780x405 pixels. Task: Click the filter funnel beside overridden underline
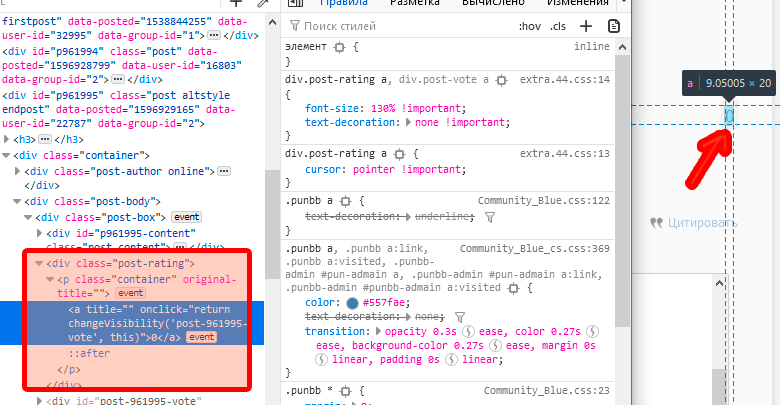[489, 216]
